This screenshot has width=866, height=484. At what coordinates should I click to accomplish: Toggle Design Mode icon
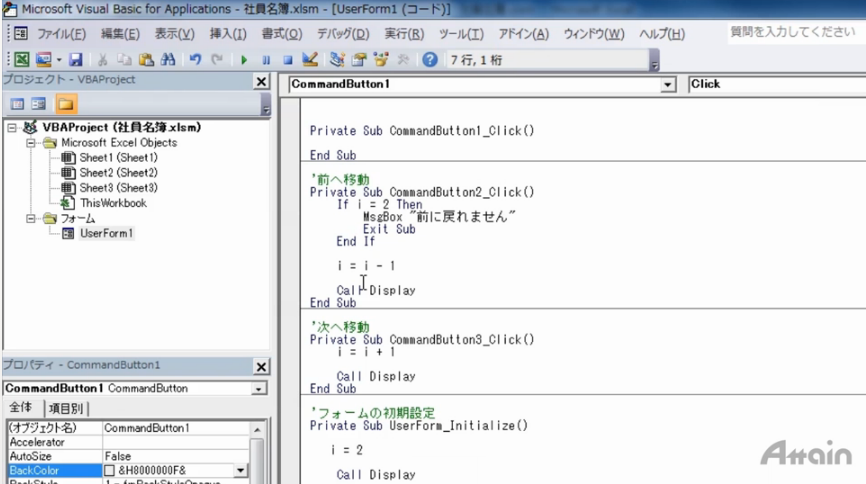310,59
